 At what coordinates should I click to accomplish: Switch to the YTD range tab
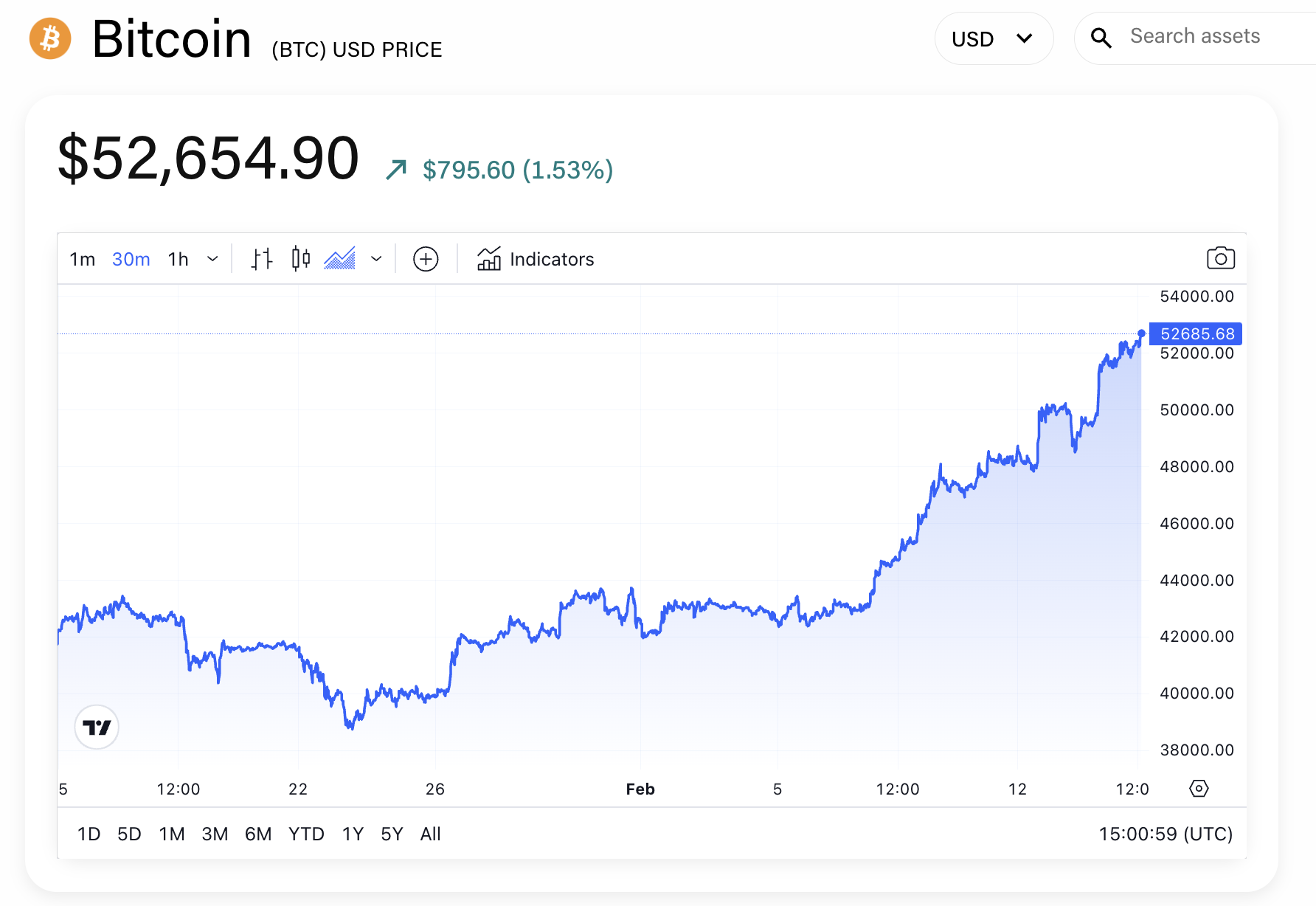click(x=306, y=834)
